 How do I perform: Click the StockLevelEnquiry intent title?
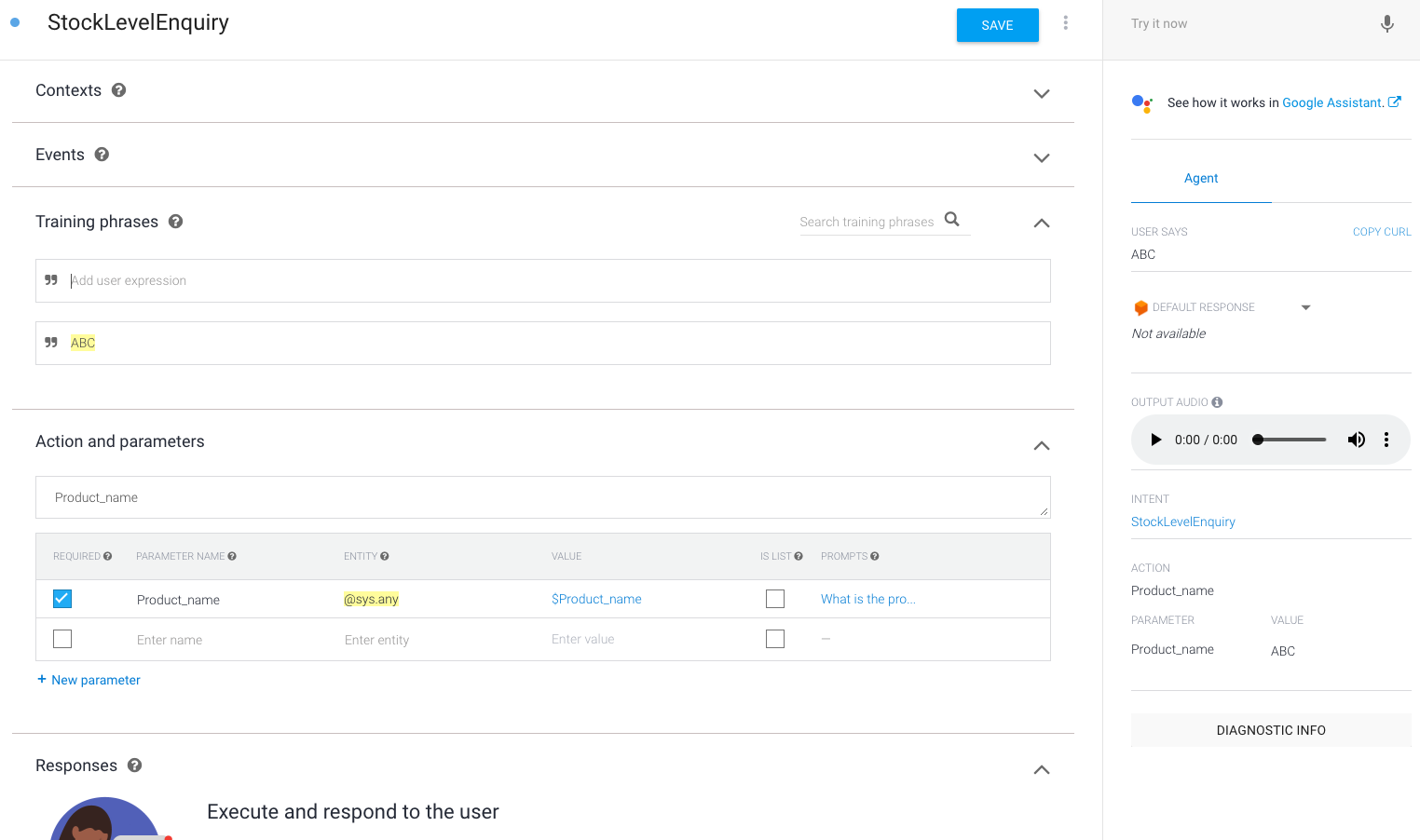tap(138, 22)
